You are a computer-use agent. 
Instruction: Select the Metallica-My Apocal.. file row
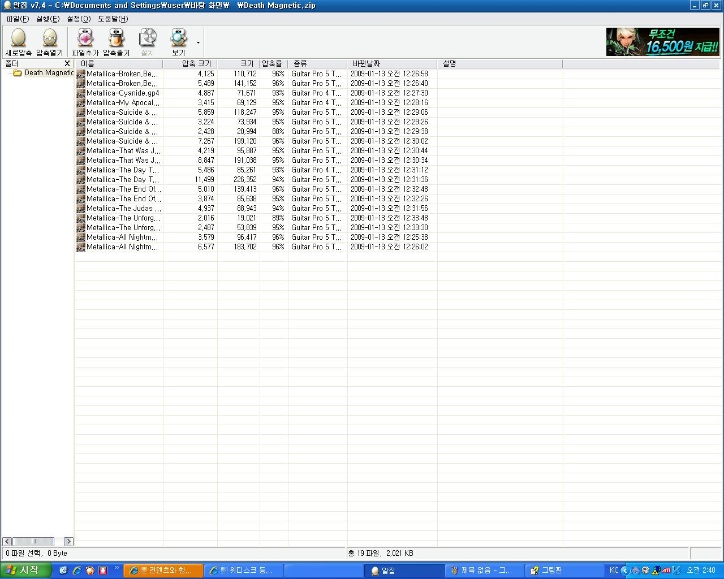(256, 103)
